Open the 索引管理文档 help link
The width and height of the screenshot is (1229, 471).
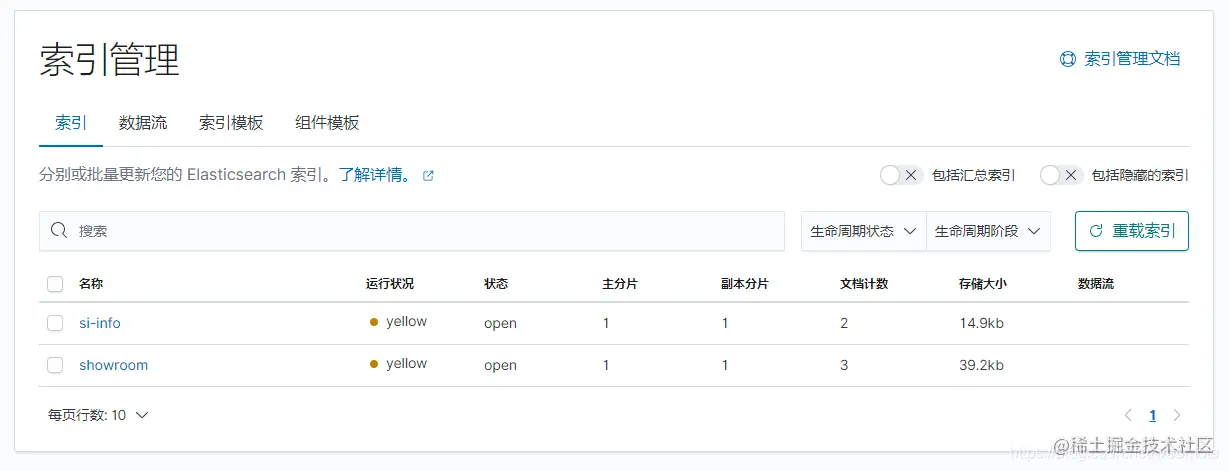tap(1120, 59)
